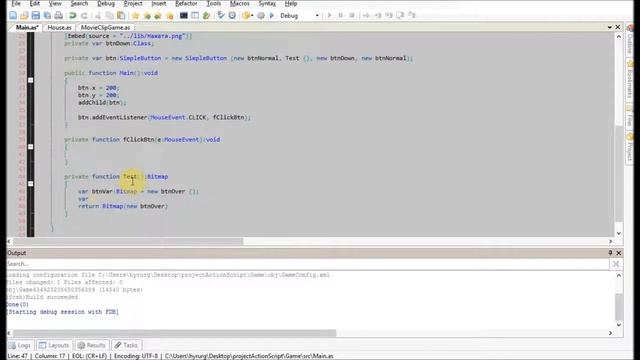The height and width of the screenshot is (360, 640).
Task: Switch to the Main.as editor tab
Action: coord(27,27)
